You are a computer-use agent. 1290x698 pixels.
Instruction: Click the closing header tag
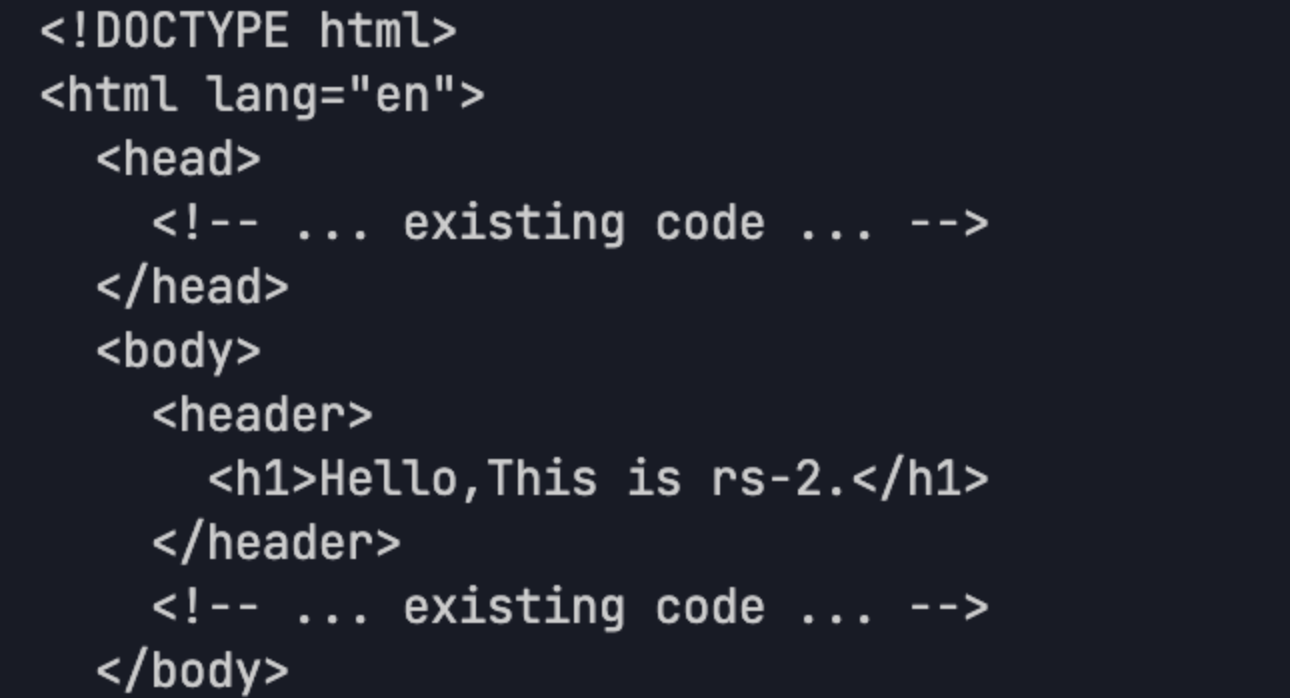(276, 544)
